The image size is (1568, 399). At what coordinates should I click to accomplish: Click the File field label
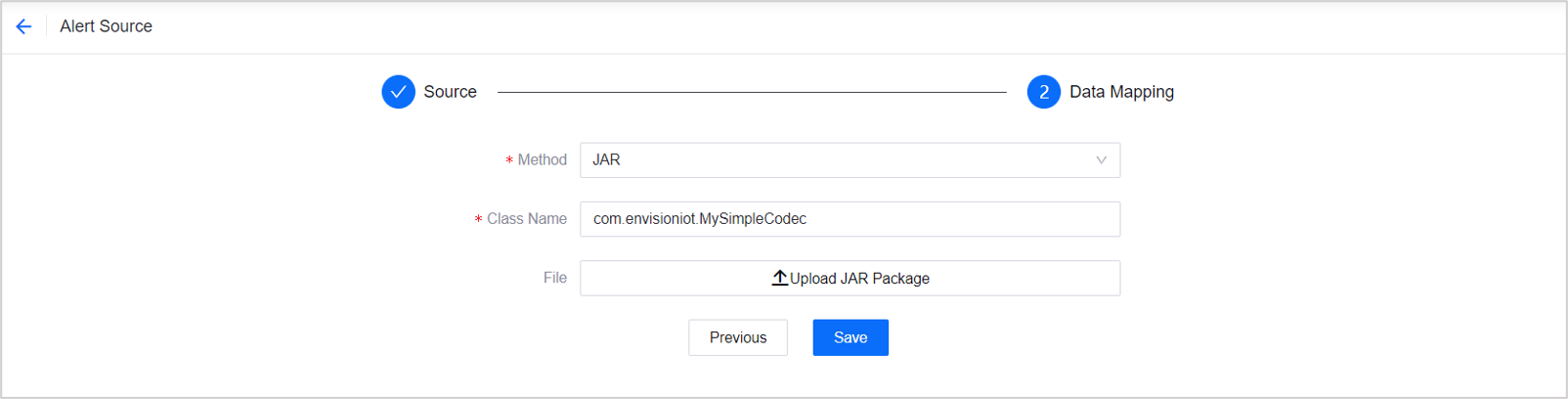(554, 278)
